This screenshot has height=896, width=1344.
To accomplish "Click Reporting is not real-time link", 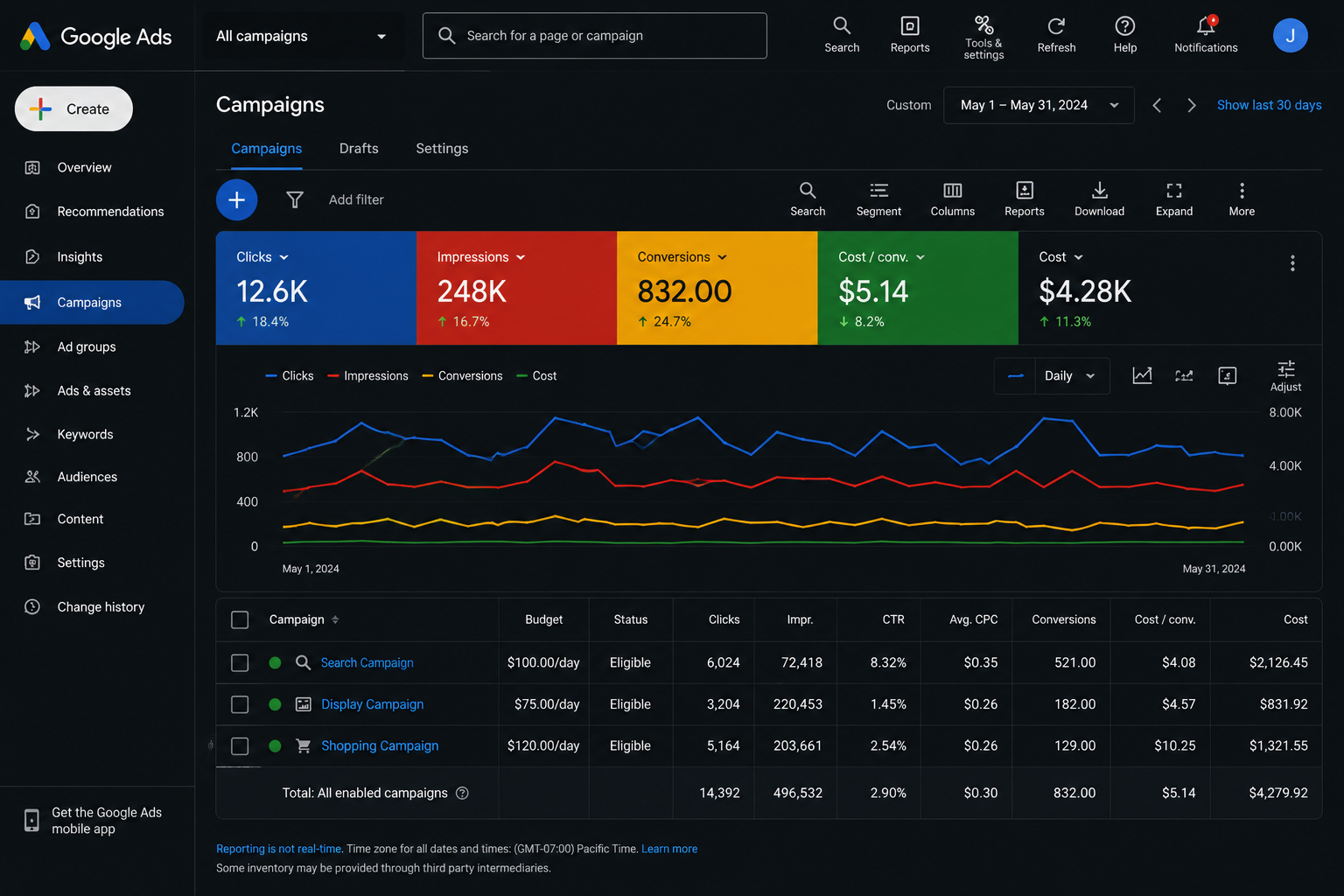I will [278, 849].
